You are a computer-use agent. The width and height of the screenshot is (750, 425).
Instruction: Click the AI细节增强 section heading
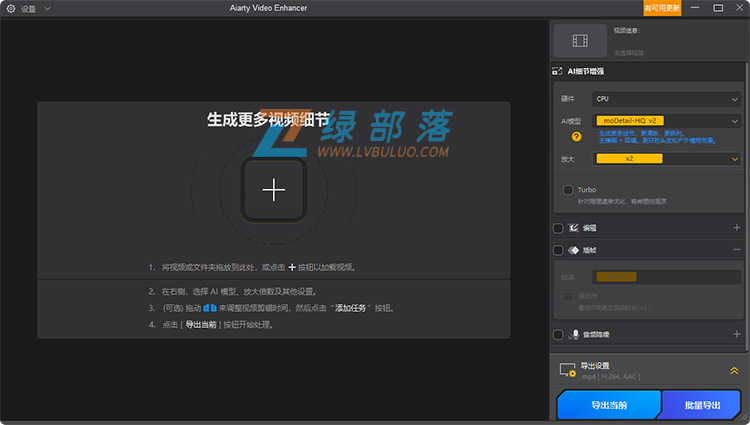(585, 71)
